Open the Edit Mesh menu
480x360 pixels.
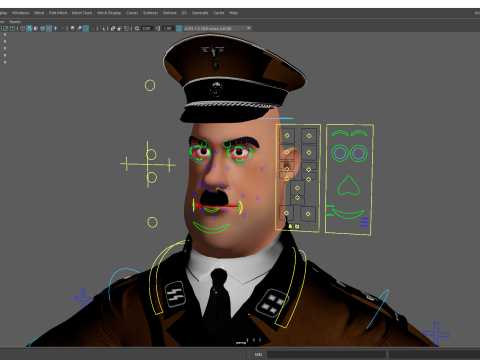58,13
